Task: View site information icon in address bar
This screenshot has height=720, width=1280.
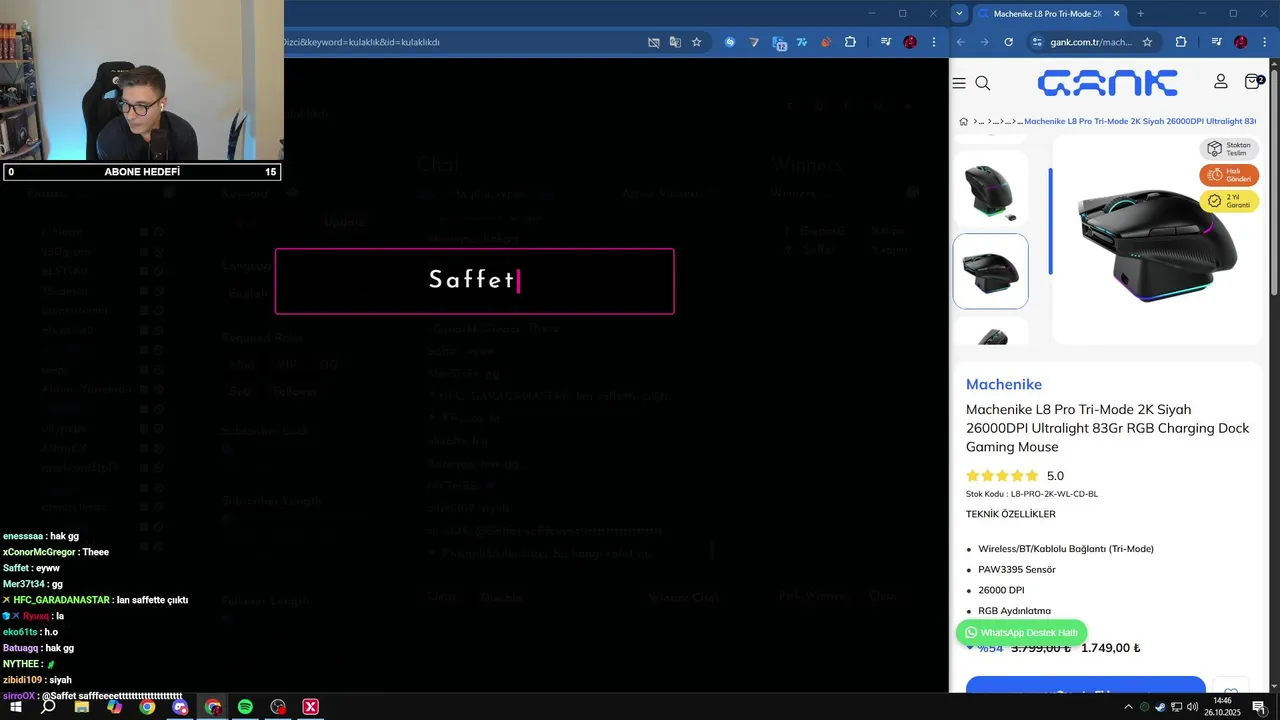Action: (1037, 42)
